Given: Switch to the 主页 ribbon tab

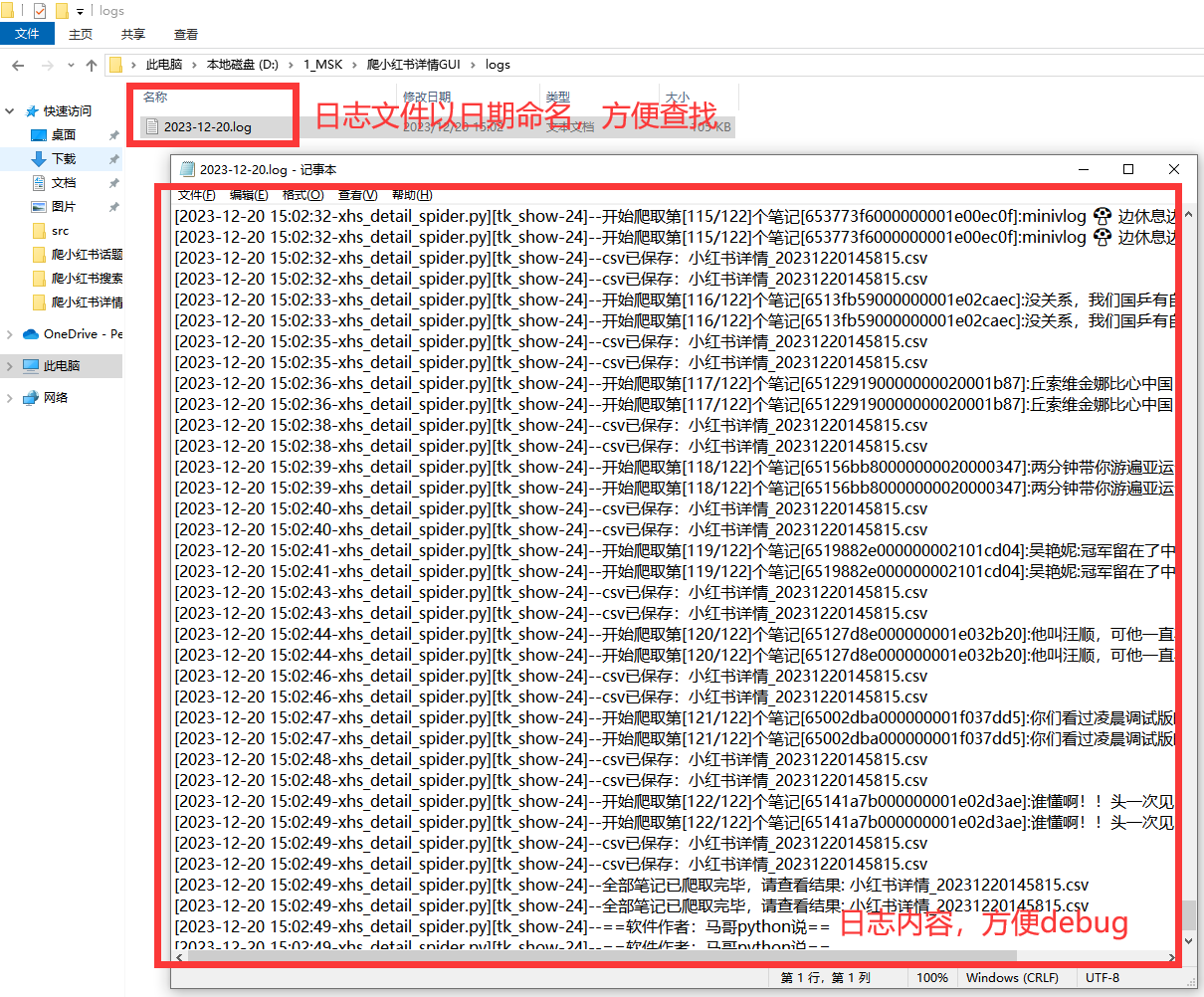Looking at the screenshot, I should point(81,34).
